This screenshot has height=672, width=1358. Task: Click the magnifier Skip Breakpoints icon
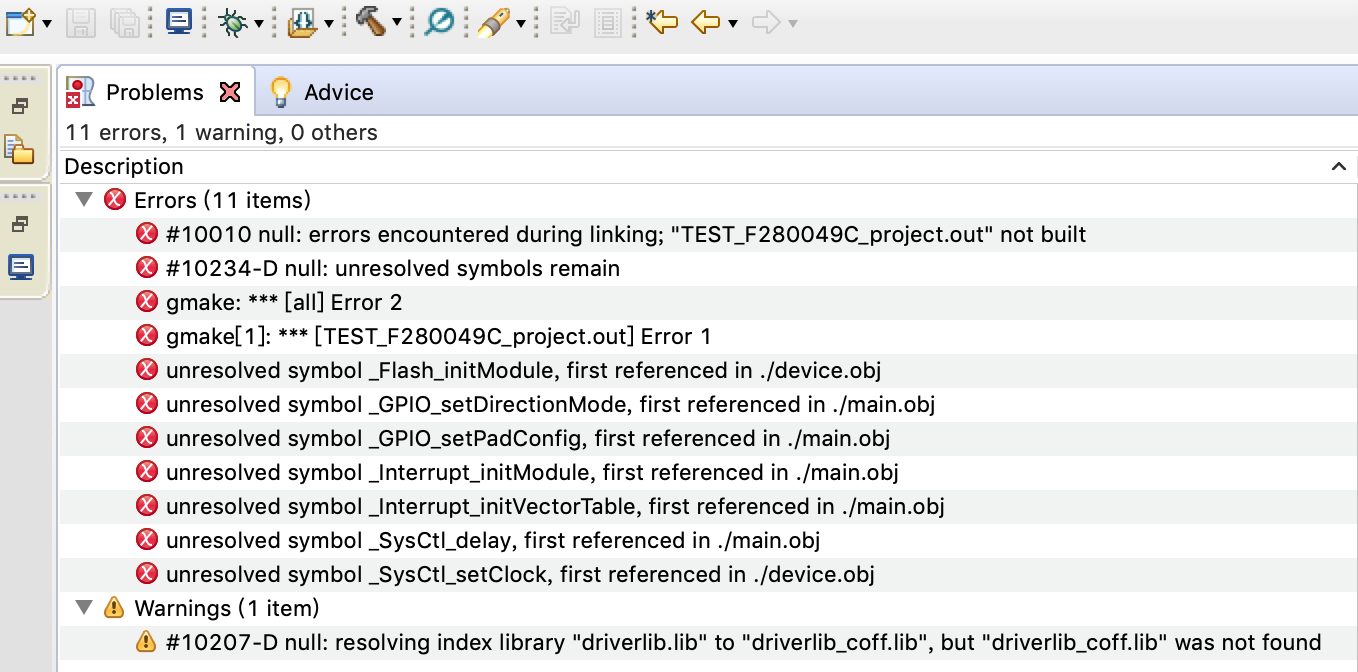tap(438, 21)
